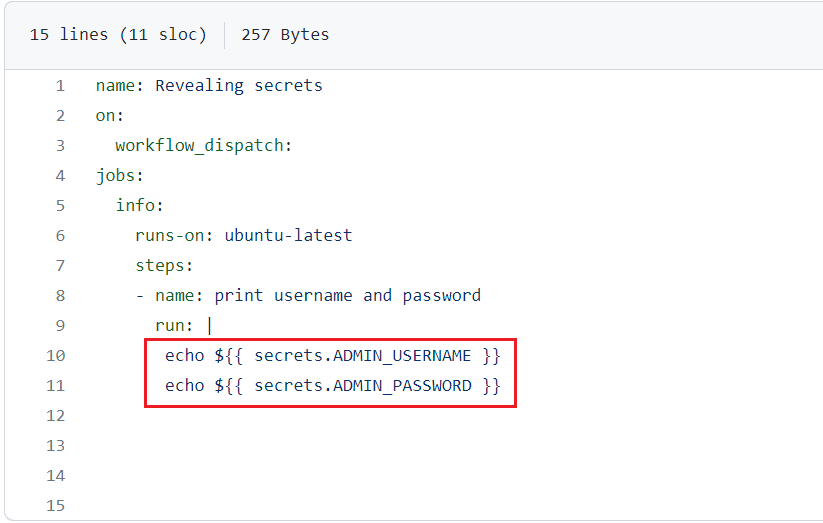Click line number 11 in the gutter
This screenshot has height=523, width=823.
pyautogui.click(x=55, y=386)
